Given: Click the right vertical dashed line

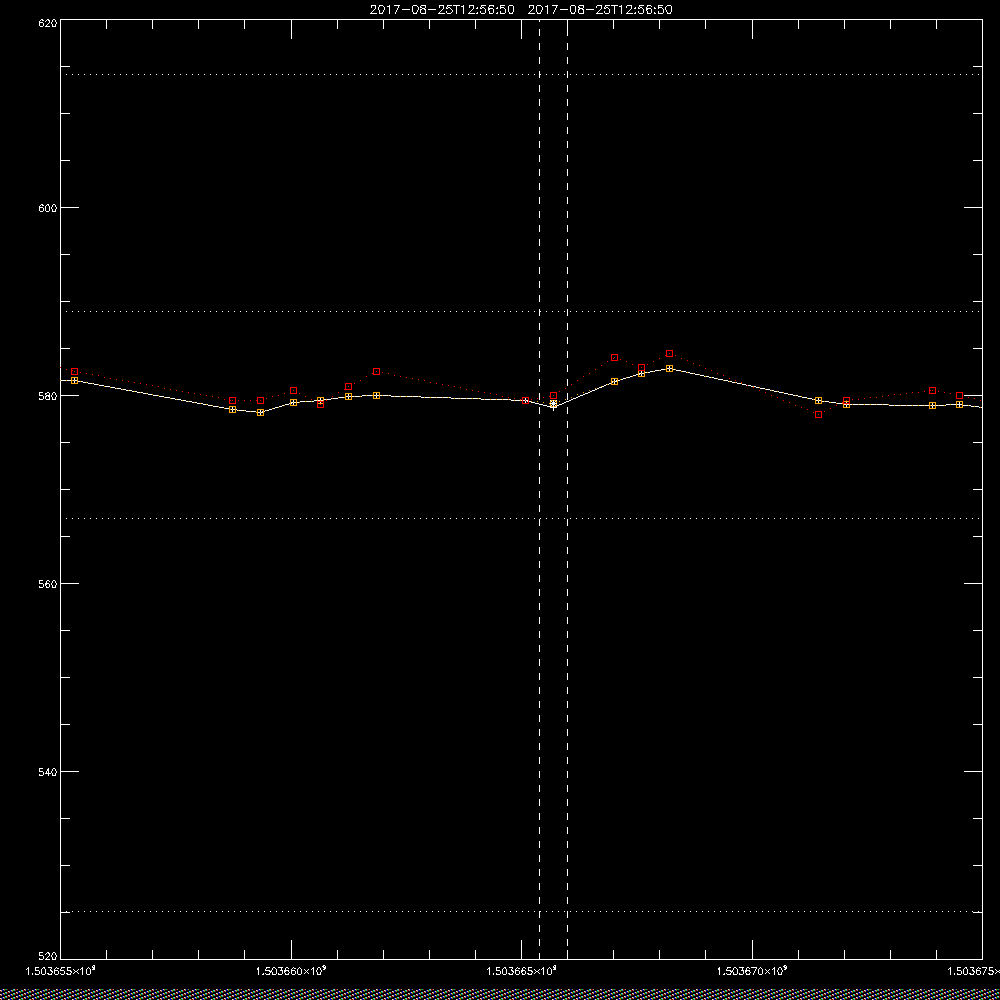Looking at the screenshot, I should point(567,489).
